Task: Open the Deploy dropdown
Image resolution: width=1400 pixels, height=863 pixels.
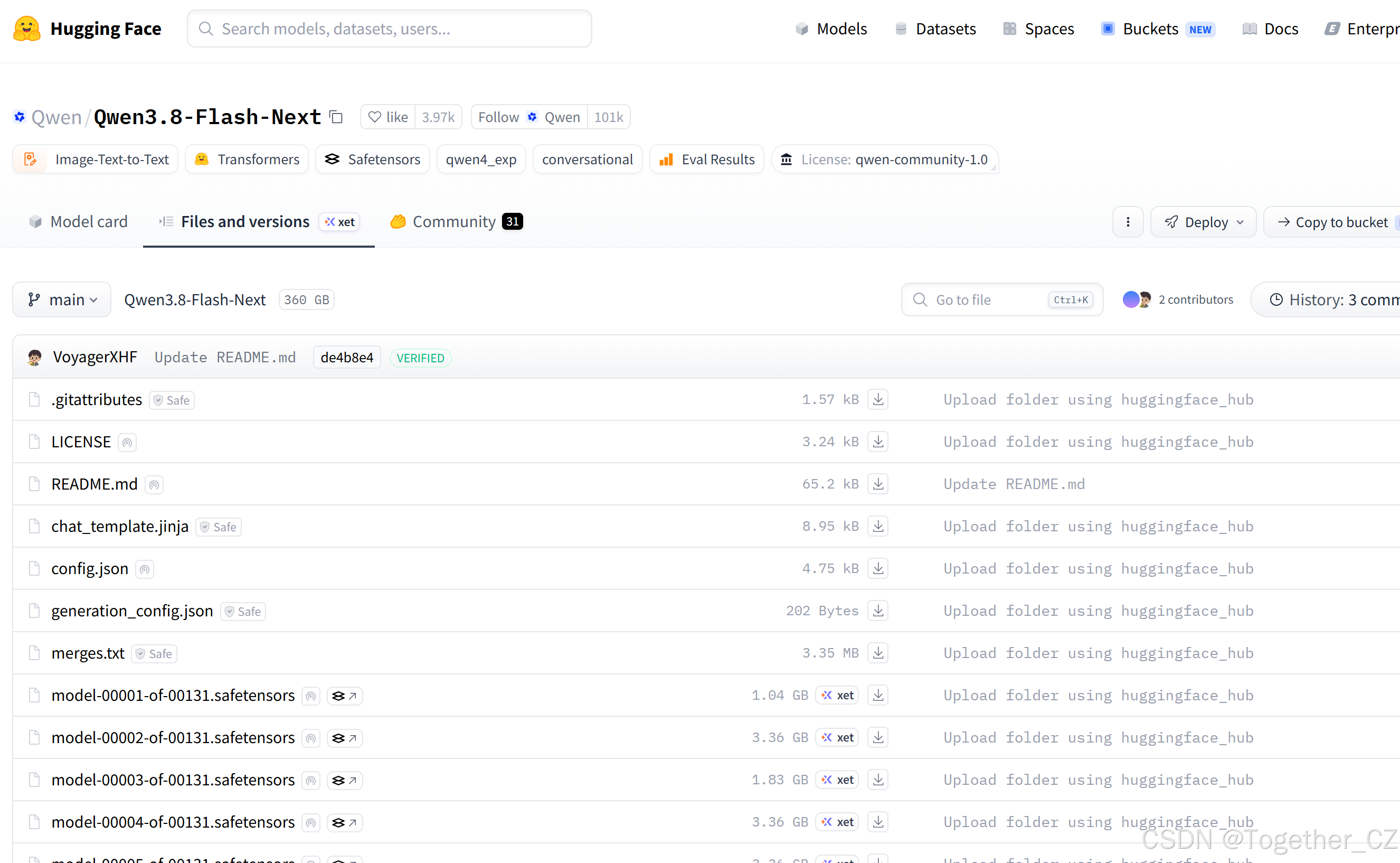Action: (1203, 222)
